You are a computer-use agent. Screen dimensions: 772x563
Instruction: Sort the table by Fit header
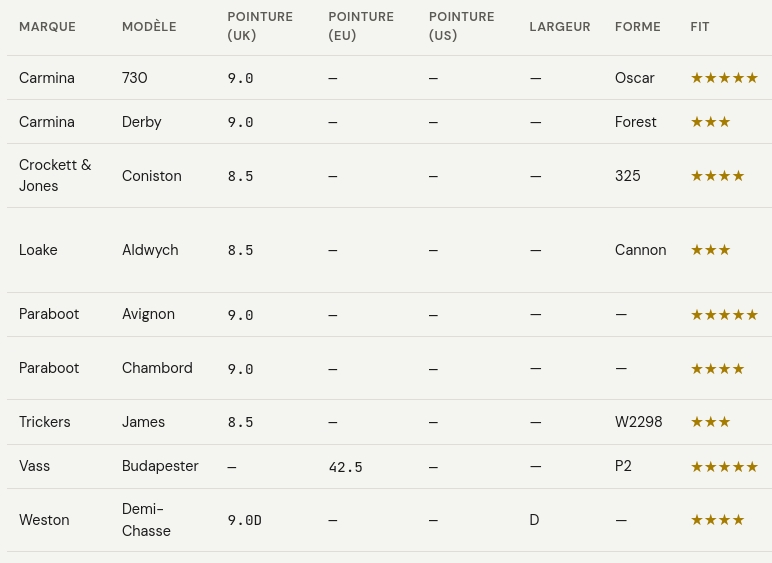tap(699, 27)
